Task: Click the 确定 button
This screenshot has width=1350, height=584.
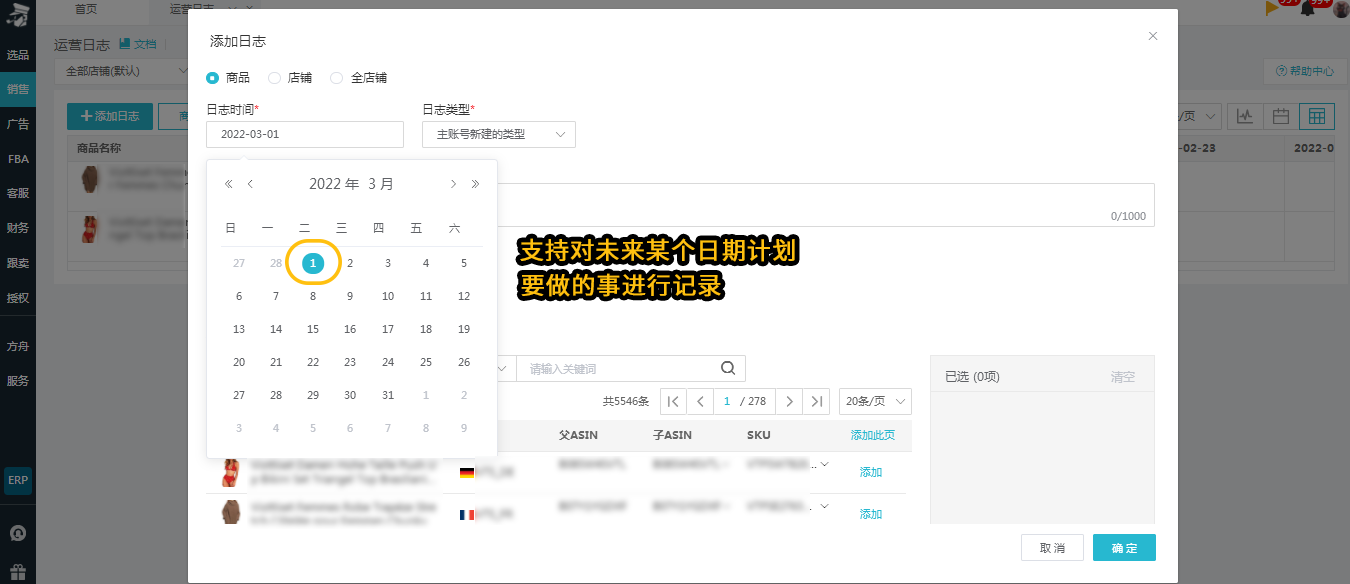Action: pos(1124,548)
